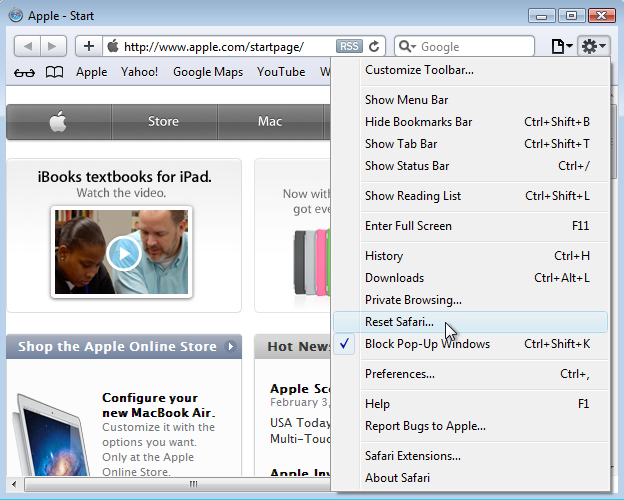Click the scrollbar left arrow

(x=14, y=484)
